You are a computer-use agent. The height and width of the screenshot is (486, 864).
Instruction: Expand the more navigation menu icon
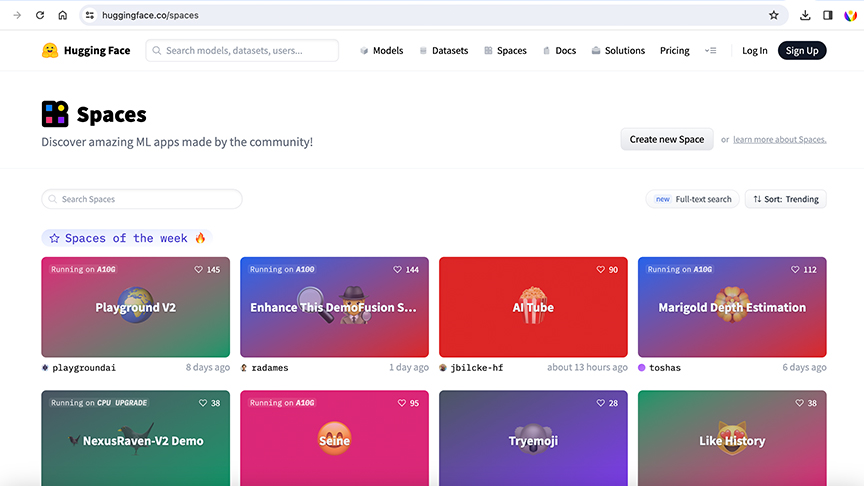pos(710,51)
